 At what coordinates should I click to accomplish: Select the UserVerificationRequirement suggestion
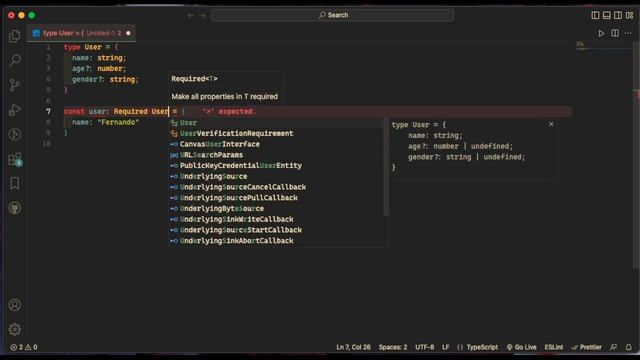click(277, 133)
